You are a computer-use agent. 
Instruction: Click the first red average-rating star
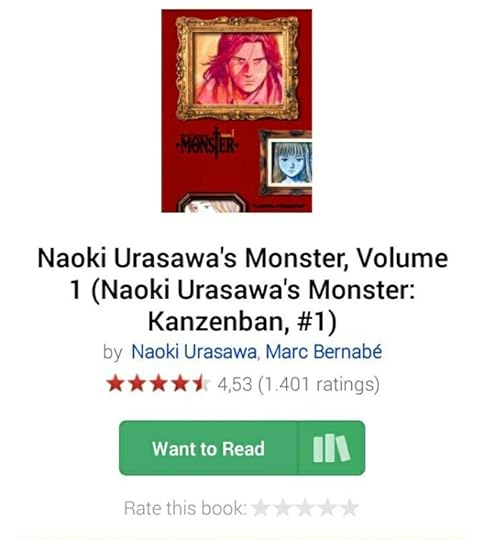point(115,384)
